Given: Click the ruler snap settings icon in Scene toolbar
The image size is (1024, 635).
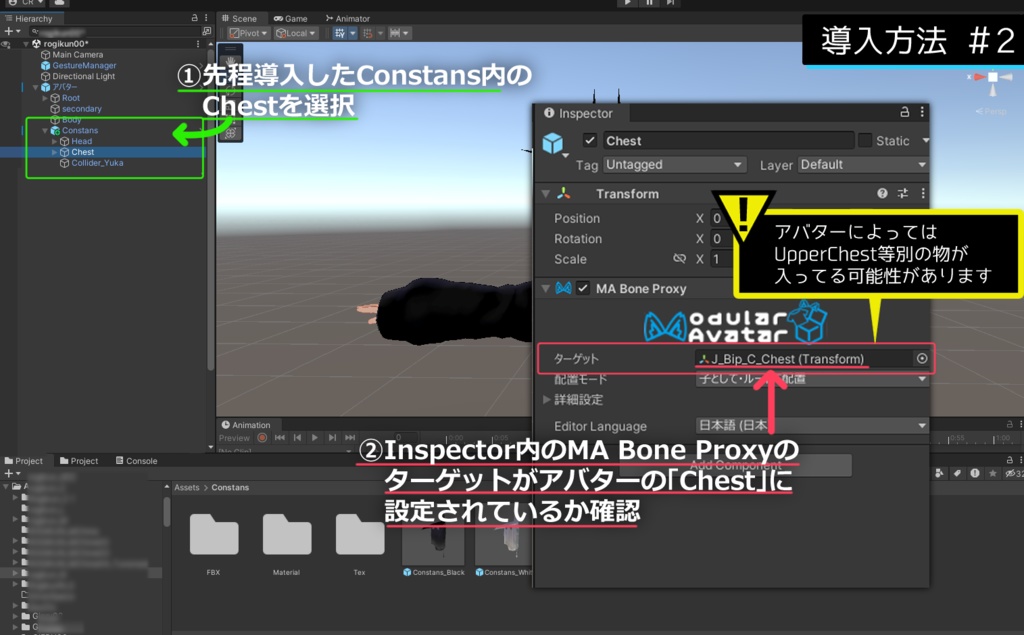Looking at the screenshot, I should coord(395,33).
